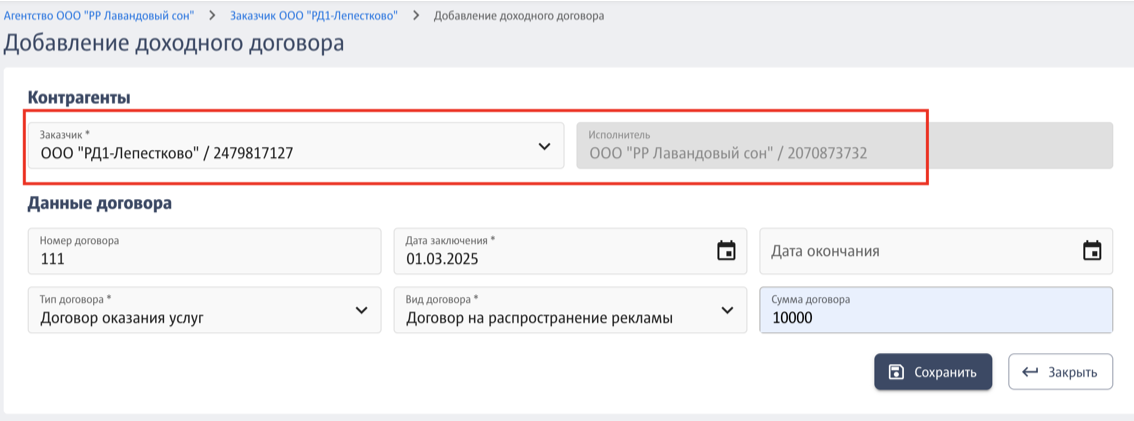Image resolution: width=1134 pixels, height=421 pixels.
Task: Click the last breadcrumb Добавление доходного договора
Action: point(519,15)
